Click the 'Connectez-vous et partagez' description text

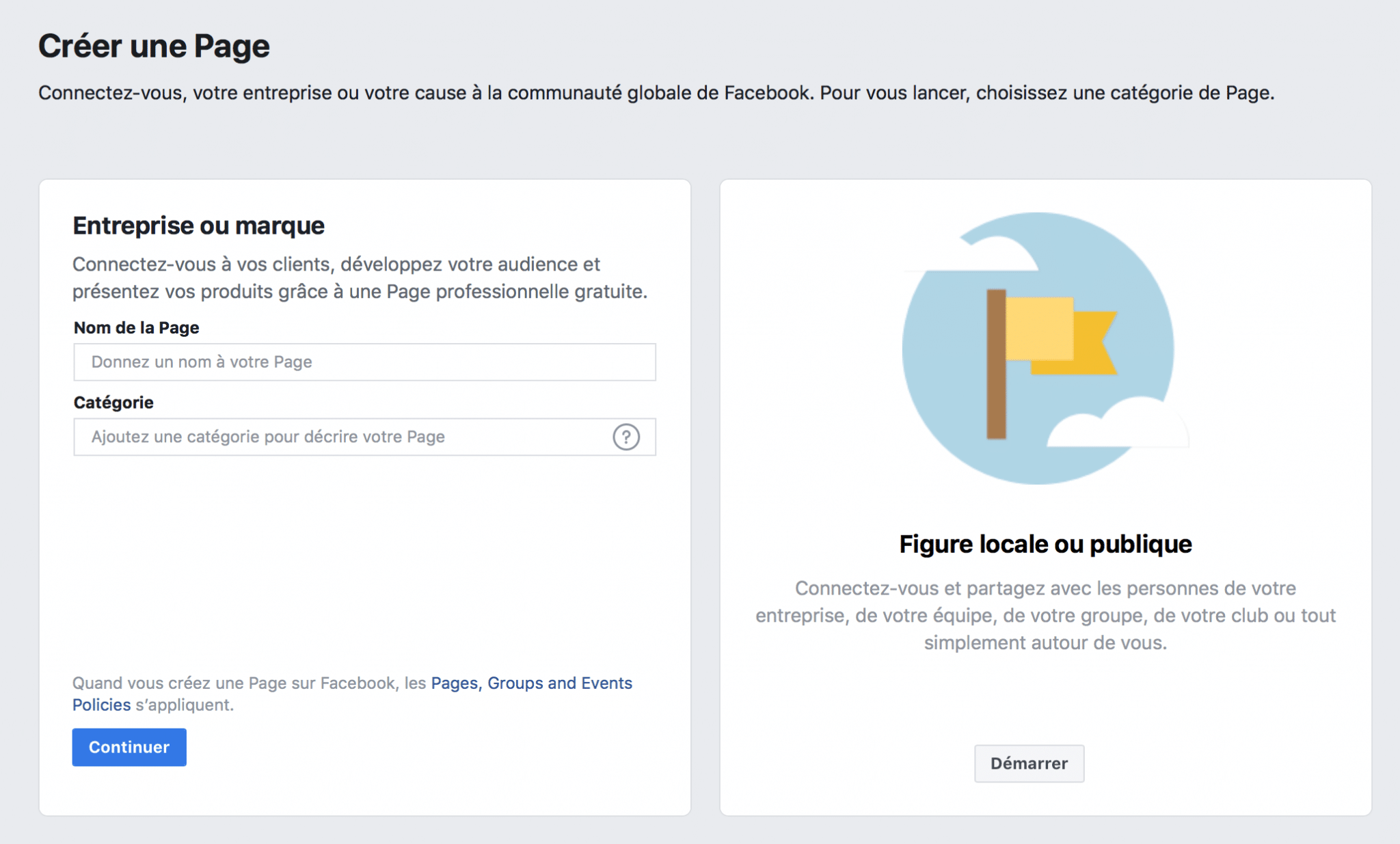[x=1045, y=615]
